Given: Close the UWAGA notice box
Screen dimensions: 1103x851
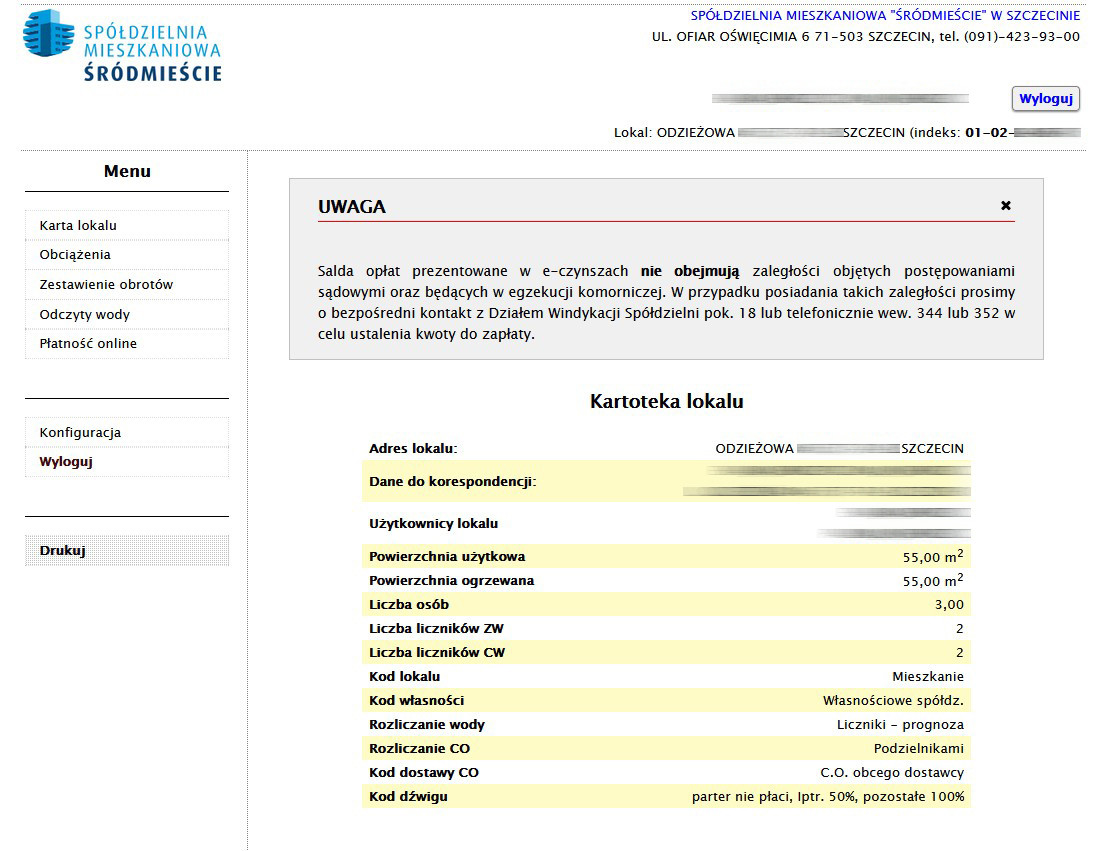Looking at the screenshot, I should [1005, 206].
